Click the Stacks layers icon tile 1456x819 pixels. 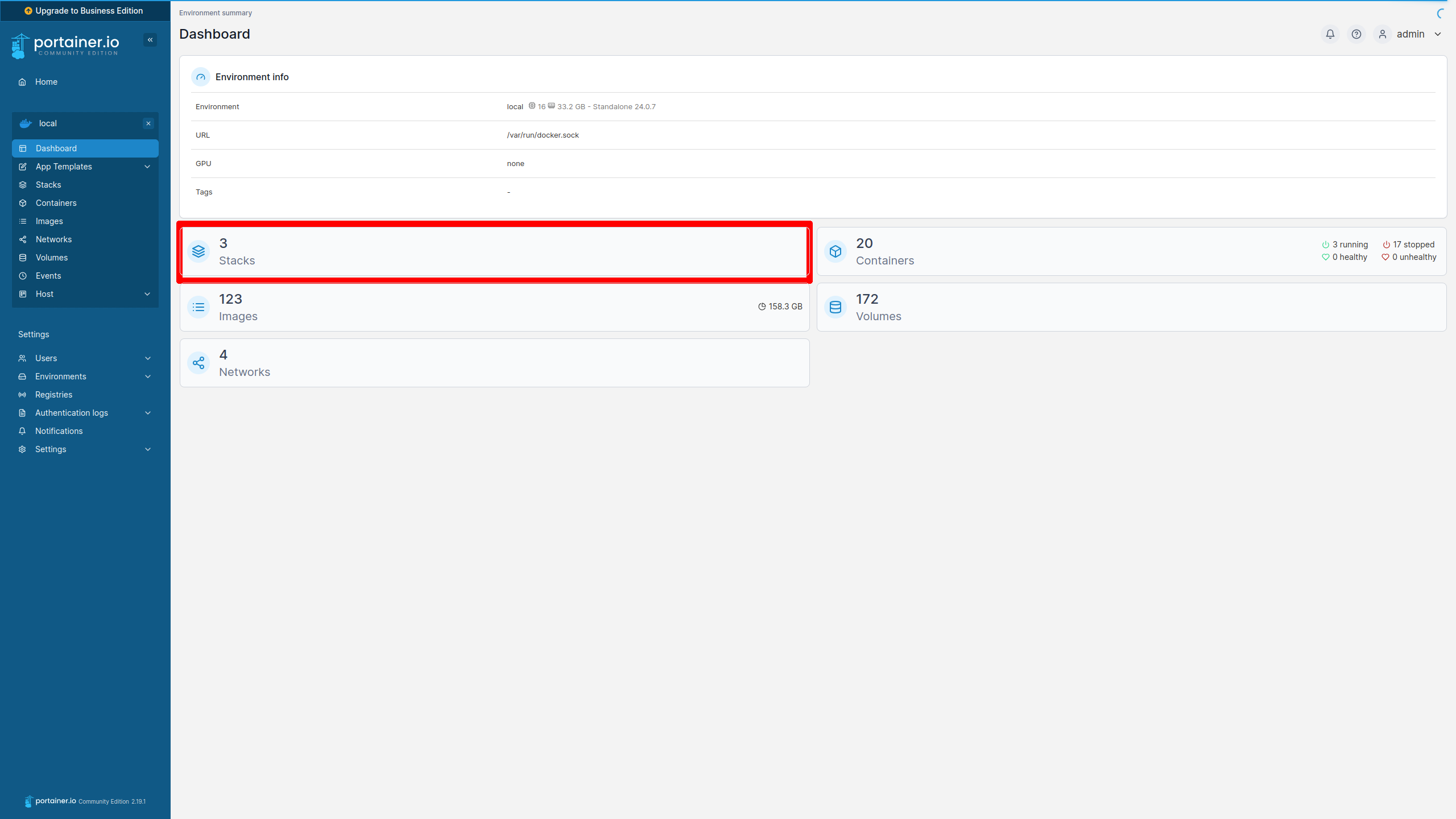coord(198,251)
